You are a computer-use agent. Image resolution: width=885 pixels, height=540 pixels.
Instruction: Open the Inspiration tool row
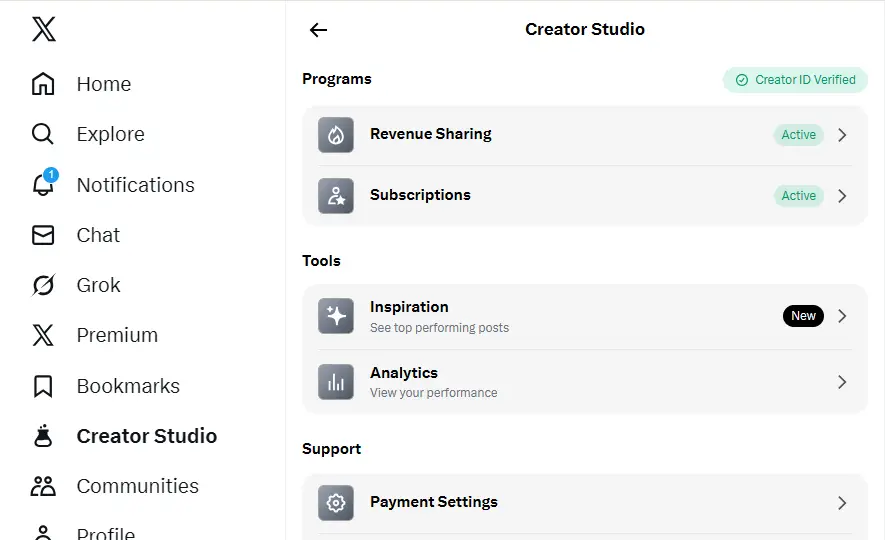[585, 316]
